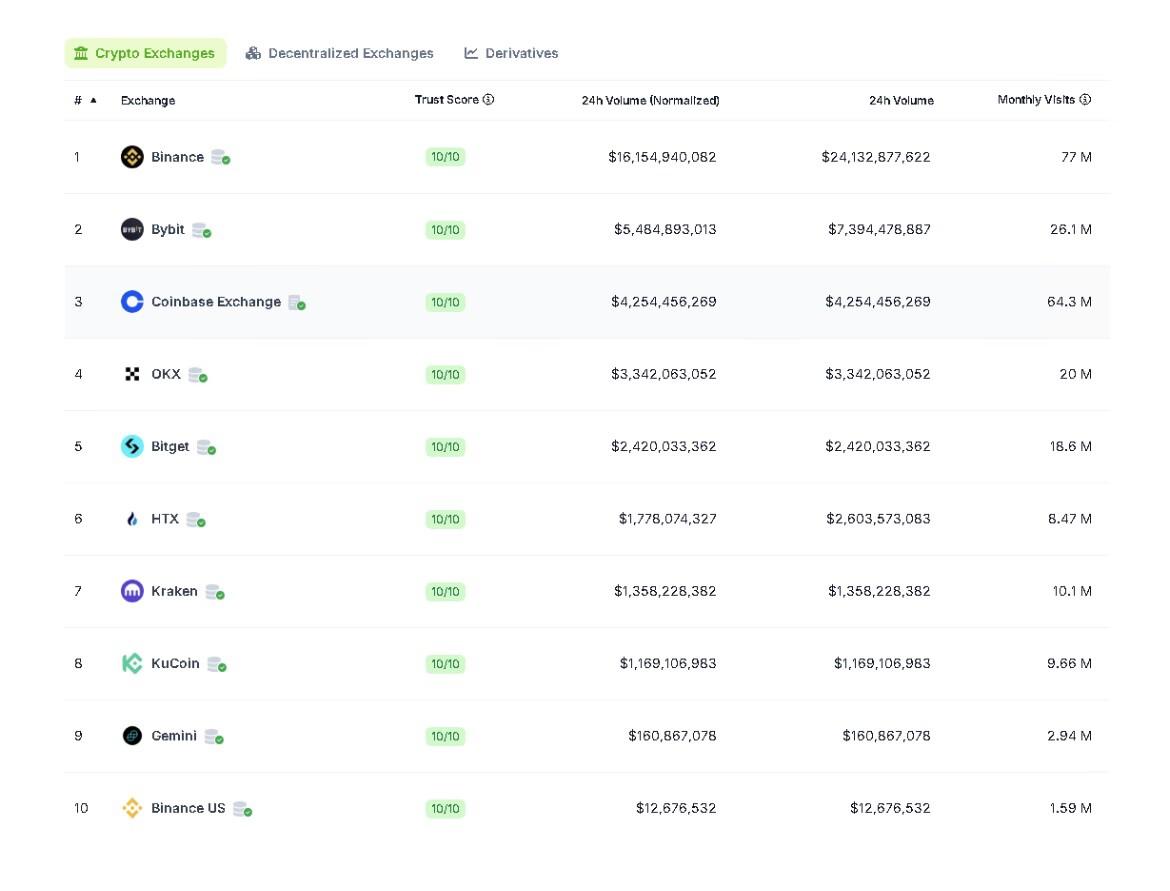This screenshot has width=1170, height=891.
Task: Click the Bybit logo icon
Action: pos(132,229)
